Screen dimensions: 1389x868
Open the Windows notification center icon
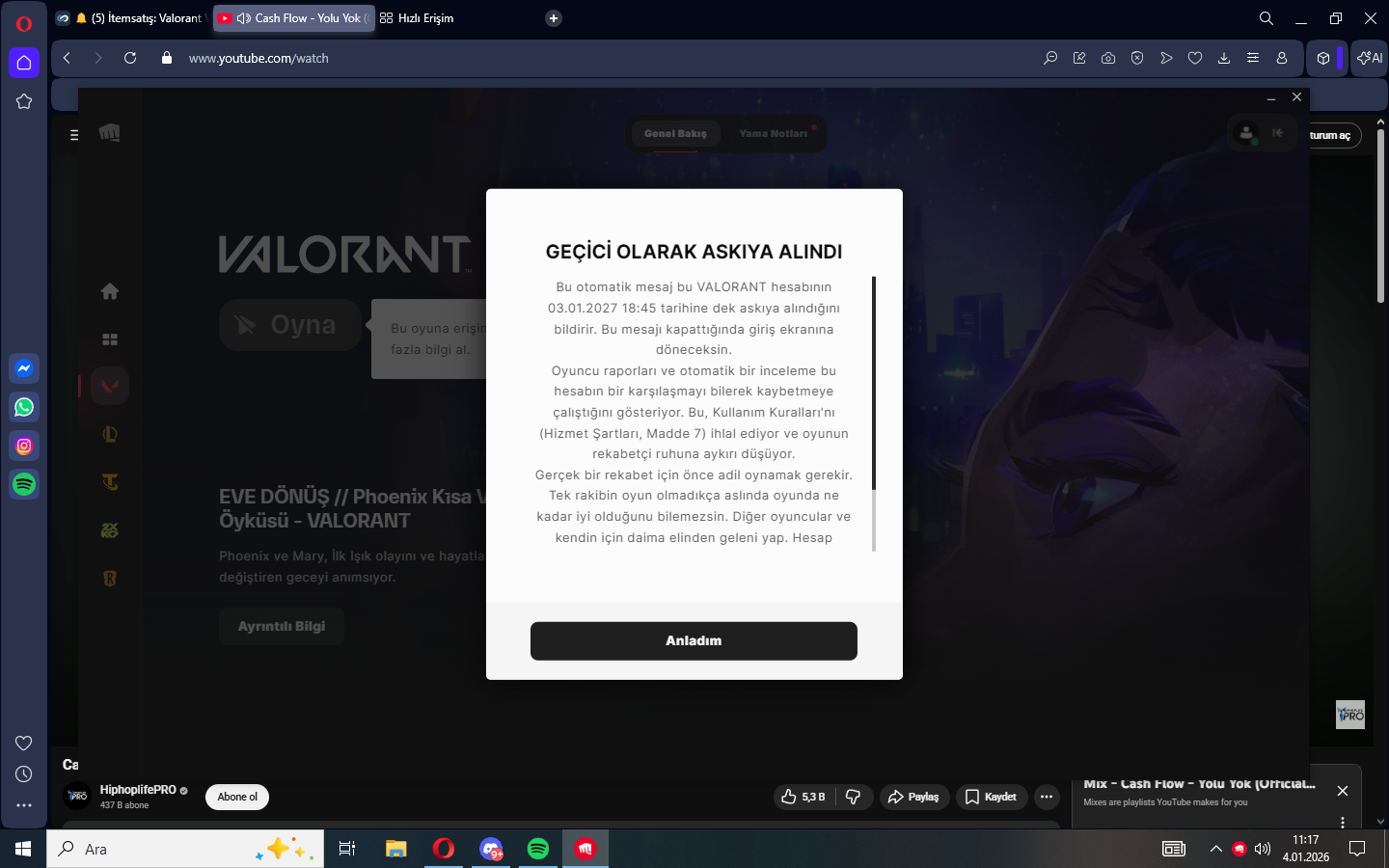(x=1357, y=849)
